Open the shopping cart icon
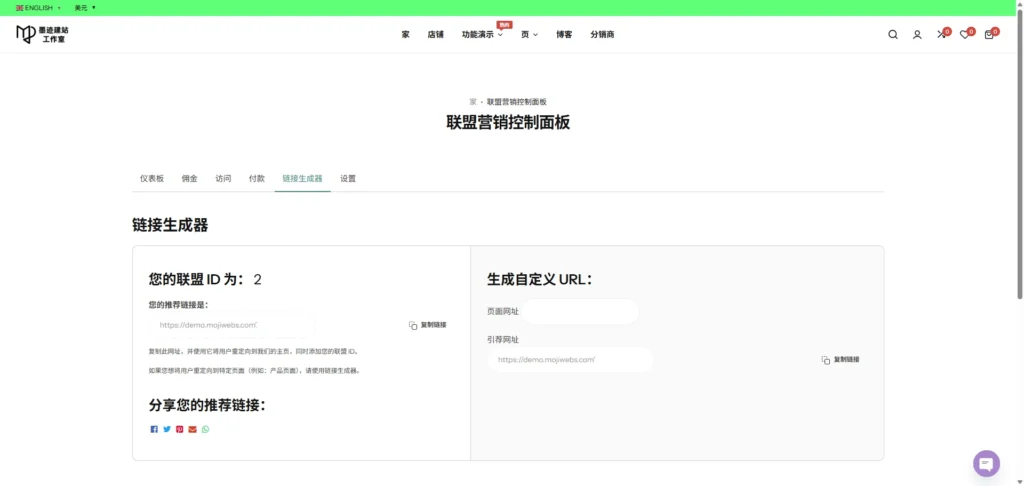Viewport: 1024px width, 486px height. pos(989,35)
